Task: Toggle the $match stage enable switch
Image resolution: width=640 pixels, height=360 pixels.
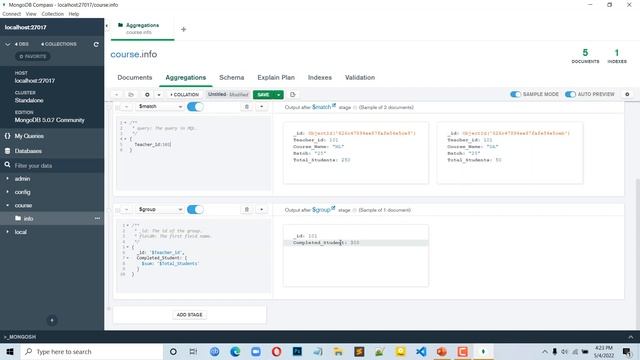Action: [x=195, y=107]
